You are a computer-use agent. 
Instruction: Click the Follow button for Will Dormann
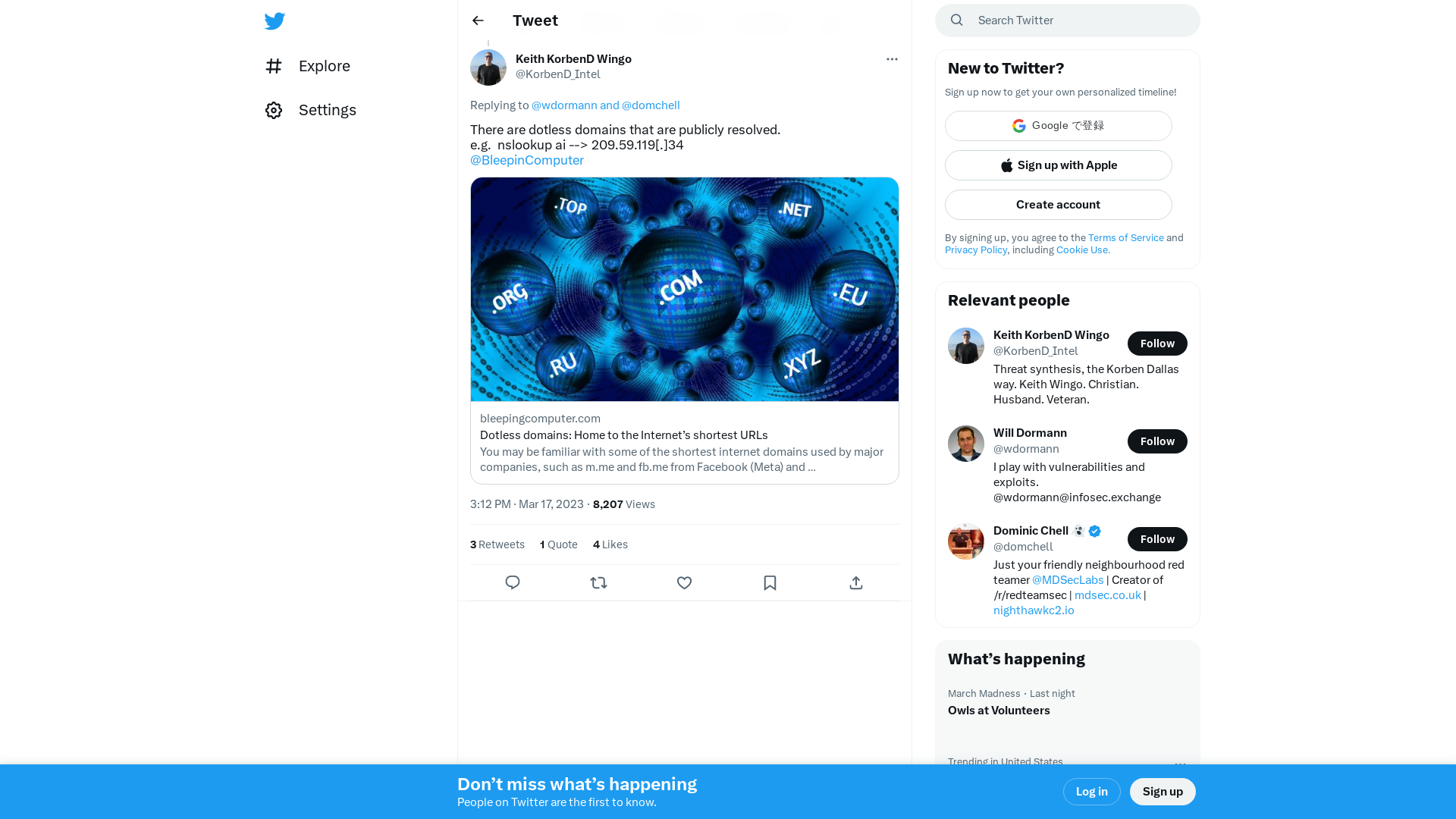click(x=1157, y=441)
